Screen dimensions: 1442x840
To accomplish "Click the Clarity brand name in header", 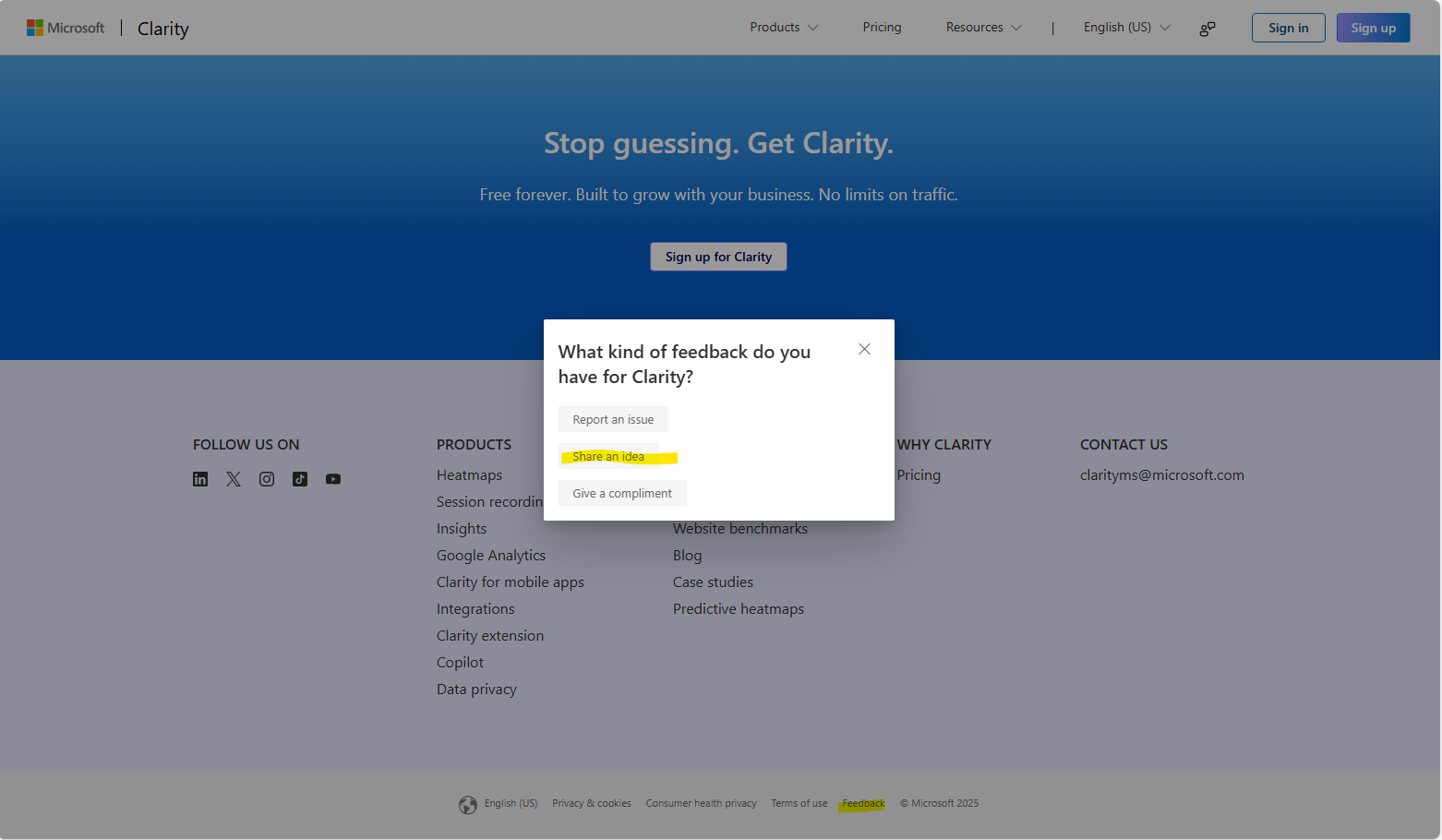I will click(x=163, y=29).
